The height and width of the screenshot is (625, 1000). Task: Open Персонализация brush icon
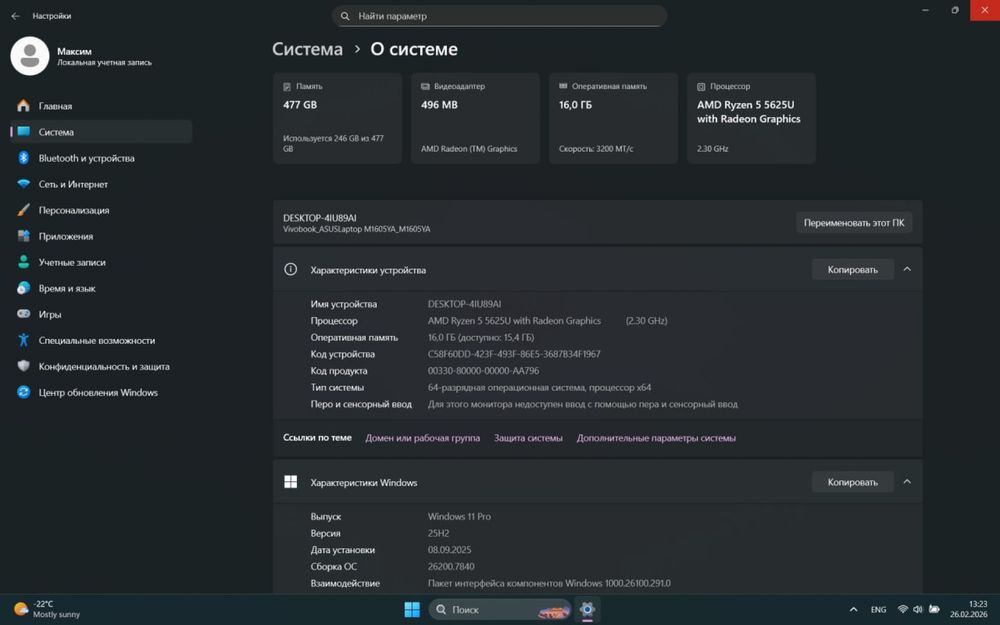click(24, 210)
